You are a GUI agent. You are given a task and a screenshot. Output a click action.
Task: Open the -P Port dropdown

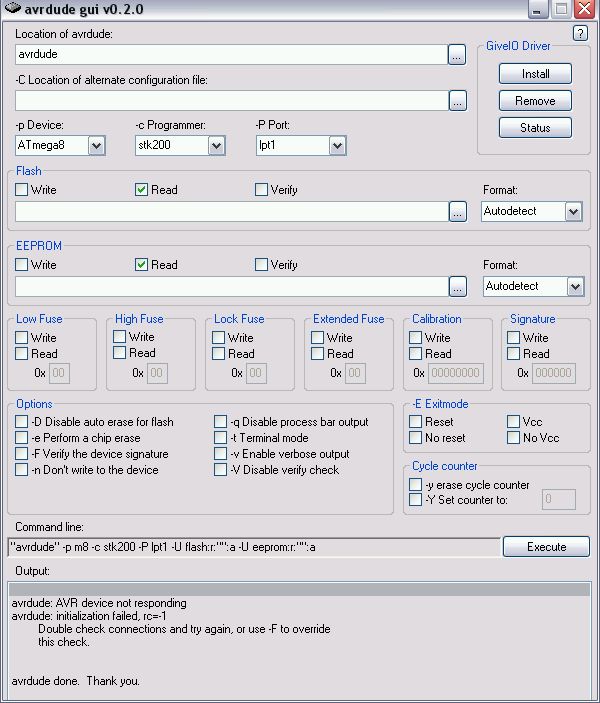point(337,146)
